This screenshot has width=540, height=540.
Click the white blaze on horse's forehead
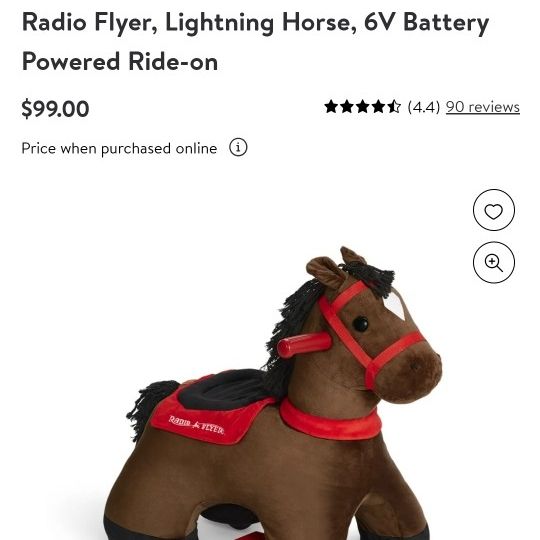click(396, 303)
